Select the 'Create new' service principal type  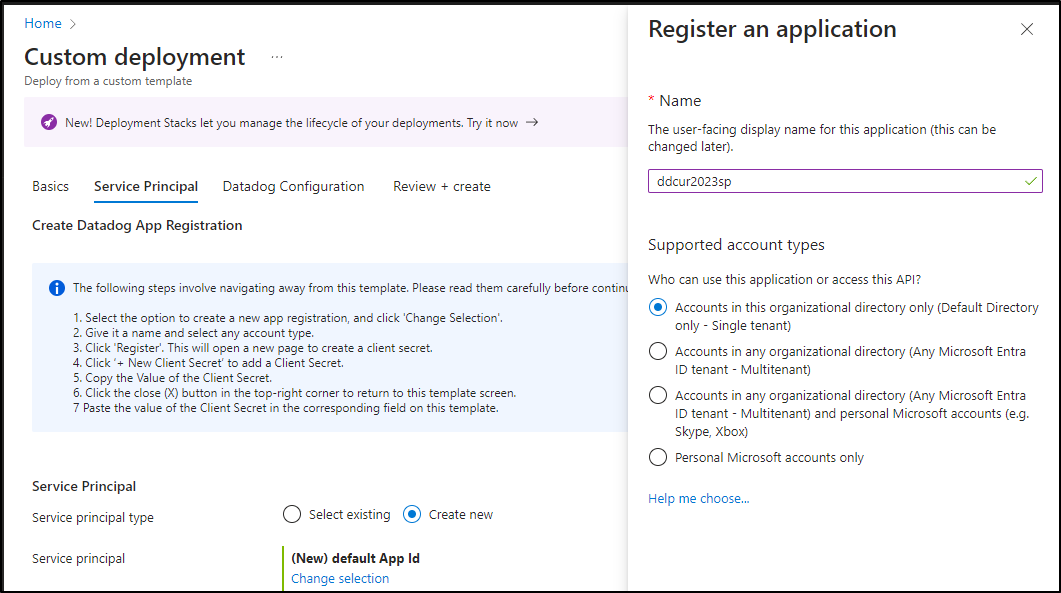click(412, 514)
